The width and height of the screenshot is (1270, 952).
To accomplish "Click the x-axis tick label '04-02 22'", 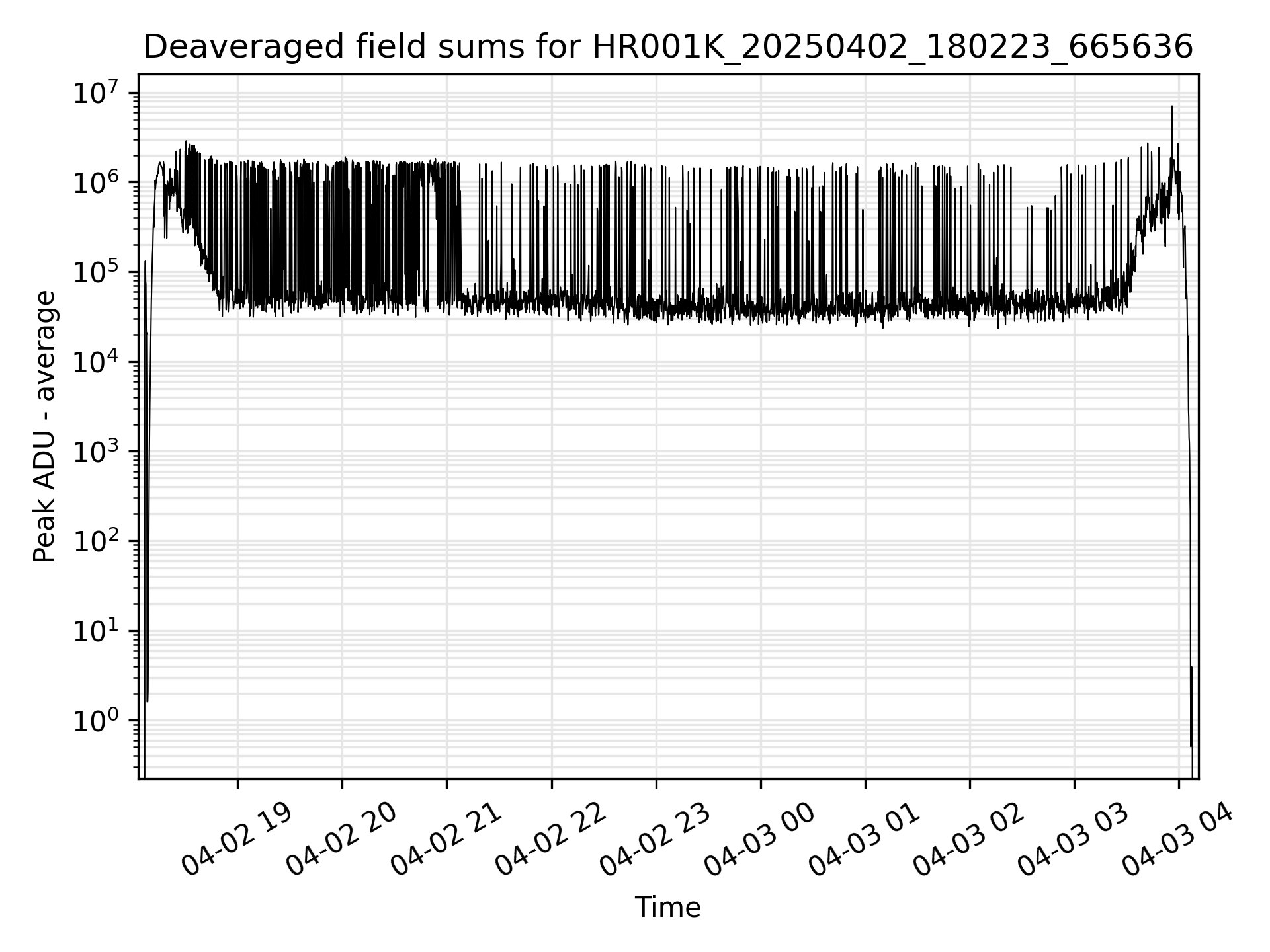I will pyautogui.click(x=551, y=839).
